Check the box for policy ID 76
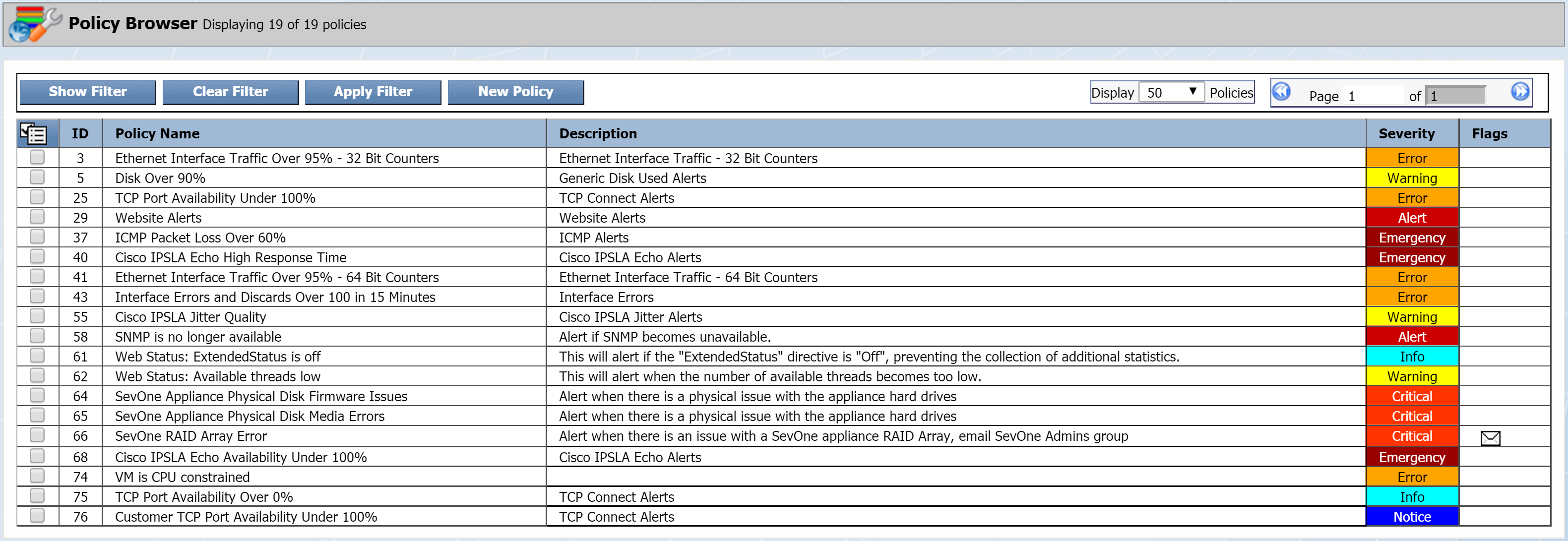The width and height of the screenshot is (1568, 541). pyautogui.click(x=37, y=515)
